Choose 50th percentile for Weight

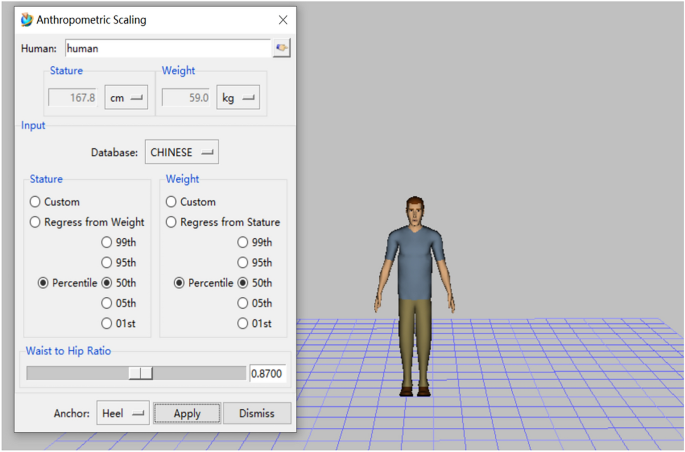click(x=242, y=283)
